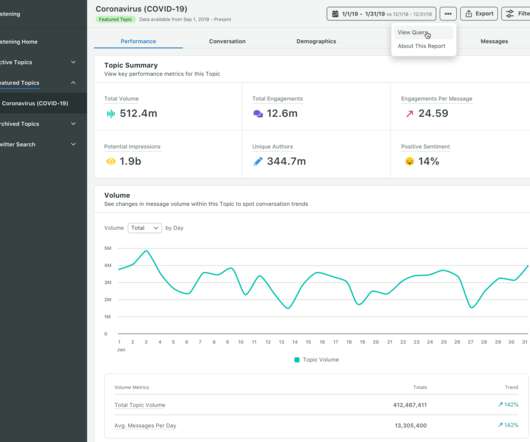Open the three-dot more options menu
Image resolution: width=530 pixels, height=442 pixels.
click(448, 14)
